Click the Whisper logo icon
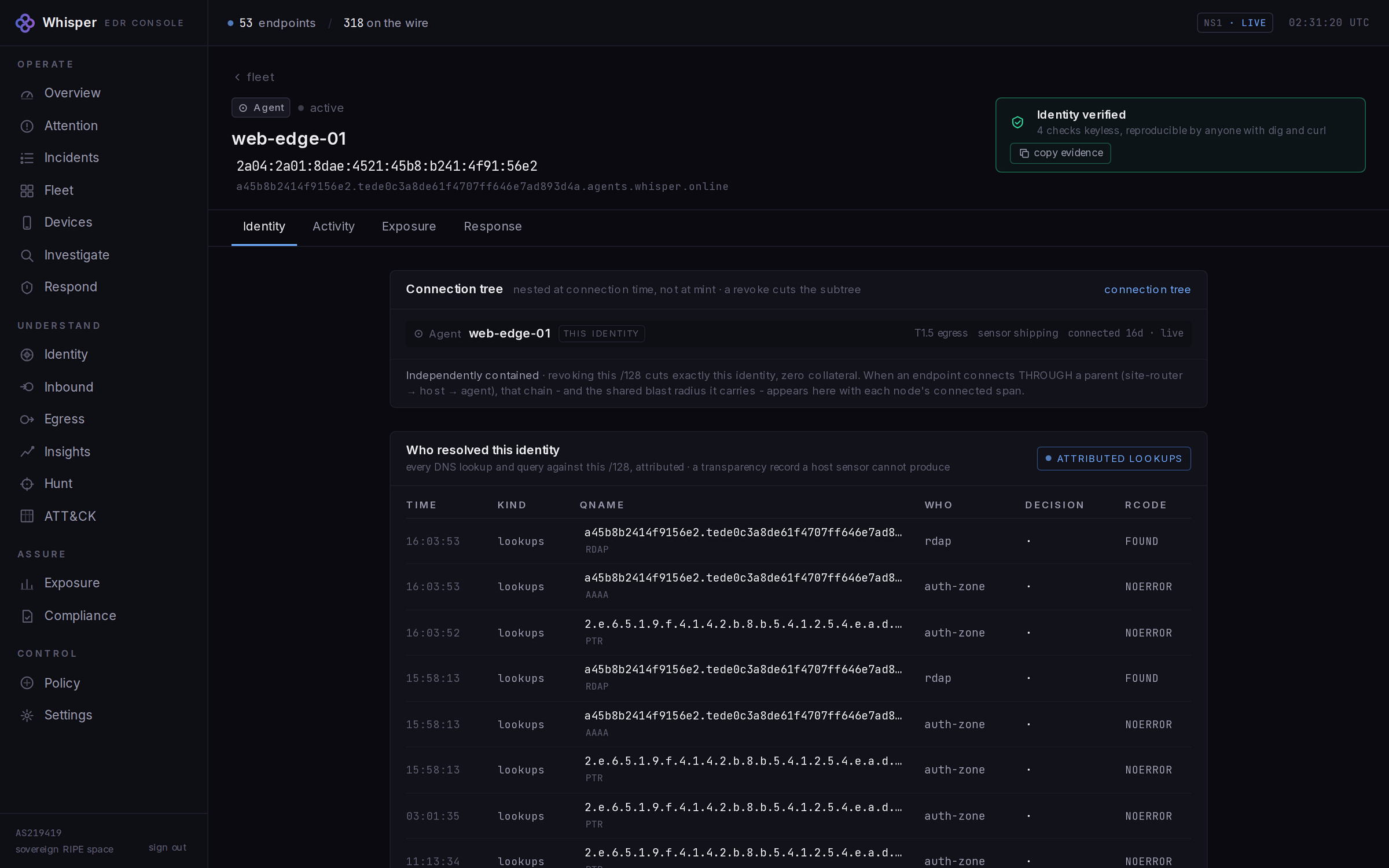Image resolution: width=1389 pixels, height=868 pixels. pyautogui.click(x=25, y=23)
